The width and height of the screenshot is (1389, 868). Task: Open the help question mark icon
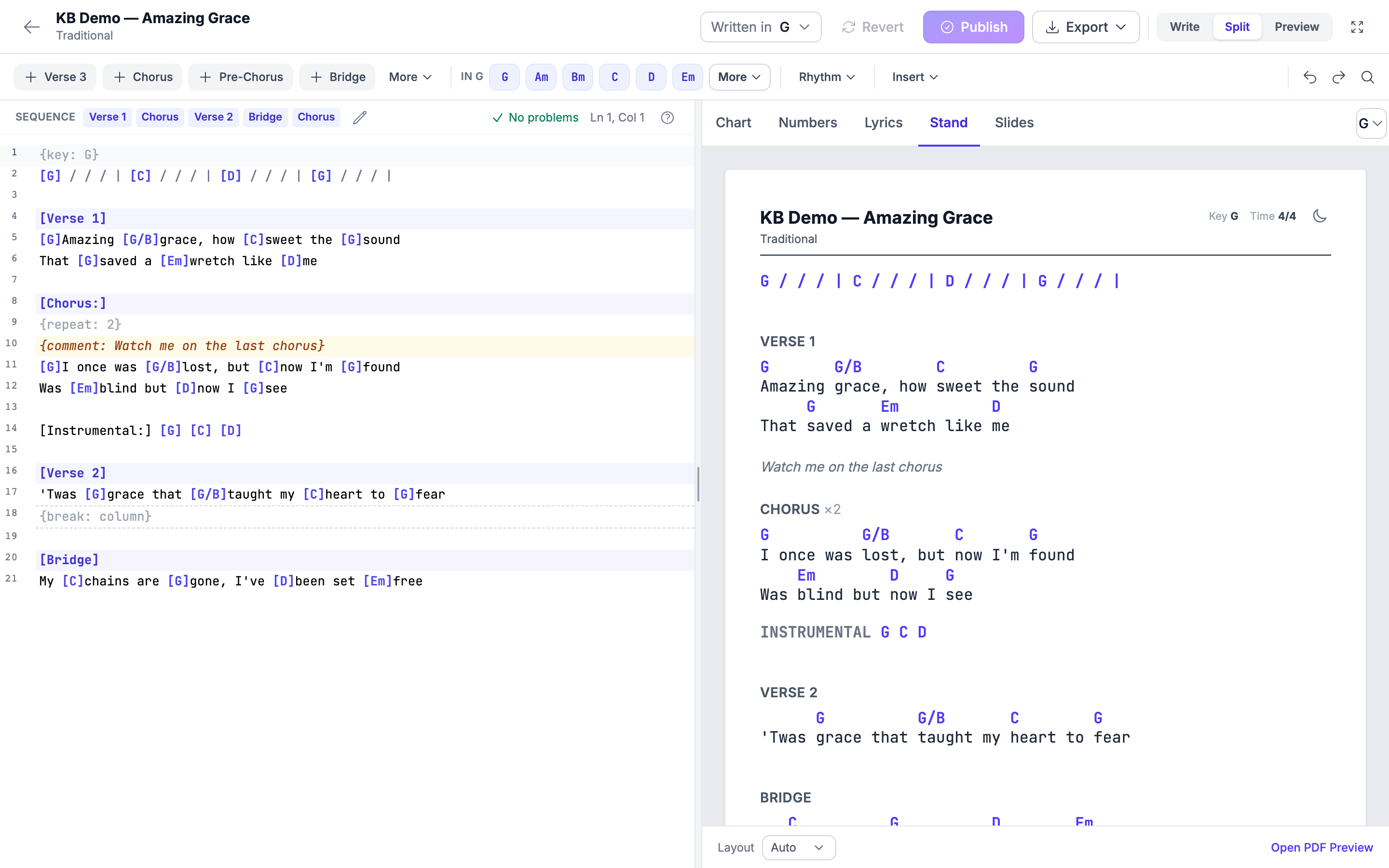667,117
